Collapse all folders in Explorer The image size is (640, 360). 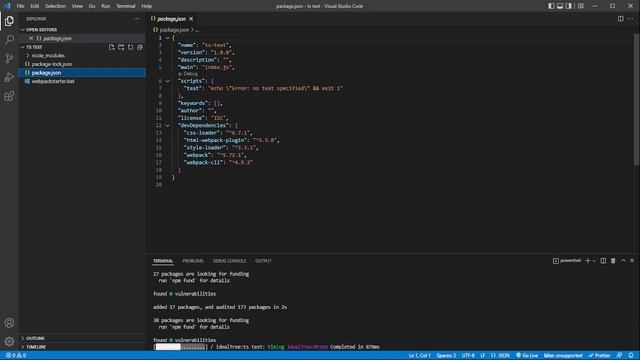140,47
